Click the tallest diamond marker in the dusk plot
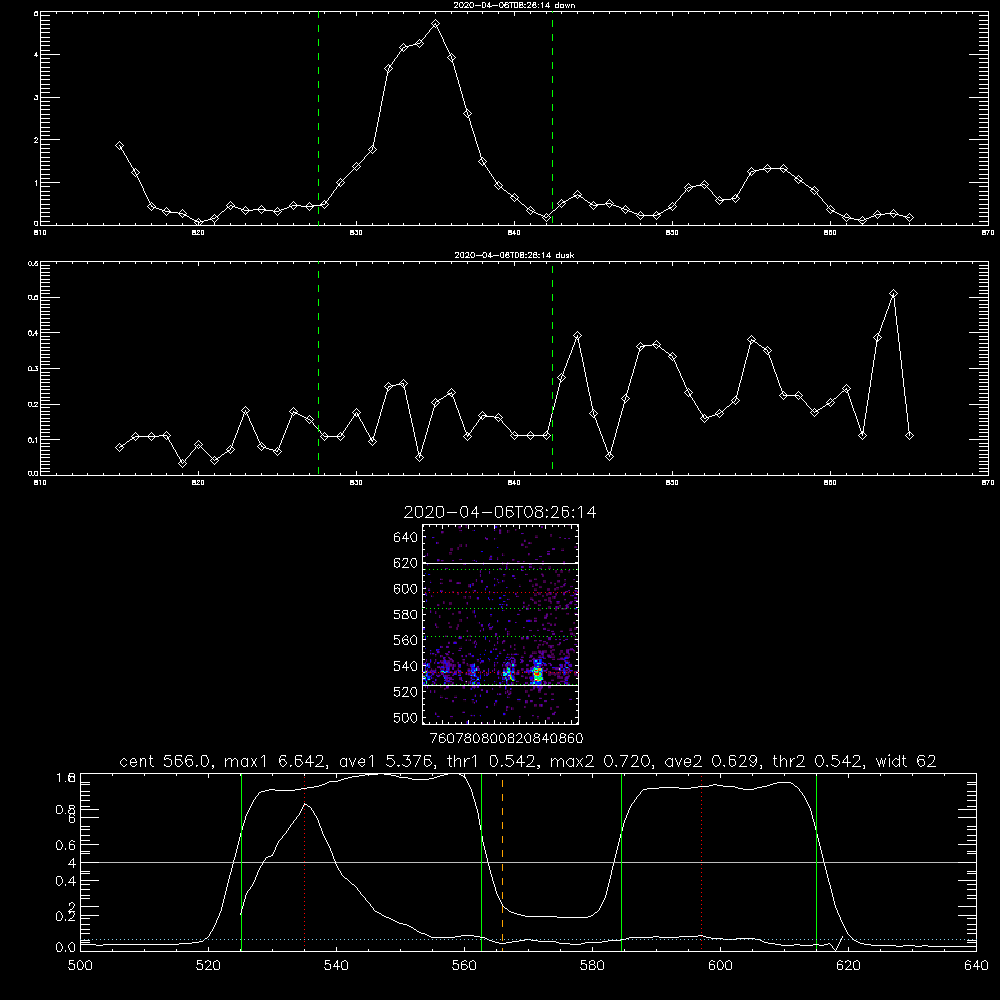The image size is (1000, 1000). tap(893, 294)
